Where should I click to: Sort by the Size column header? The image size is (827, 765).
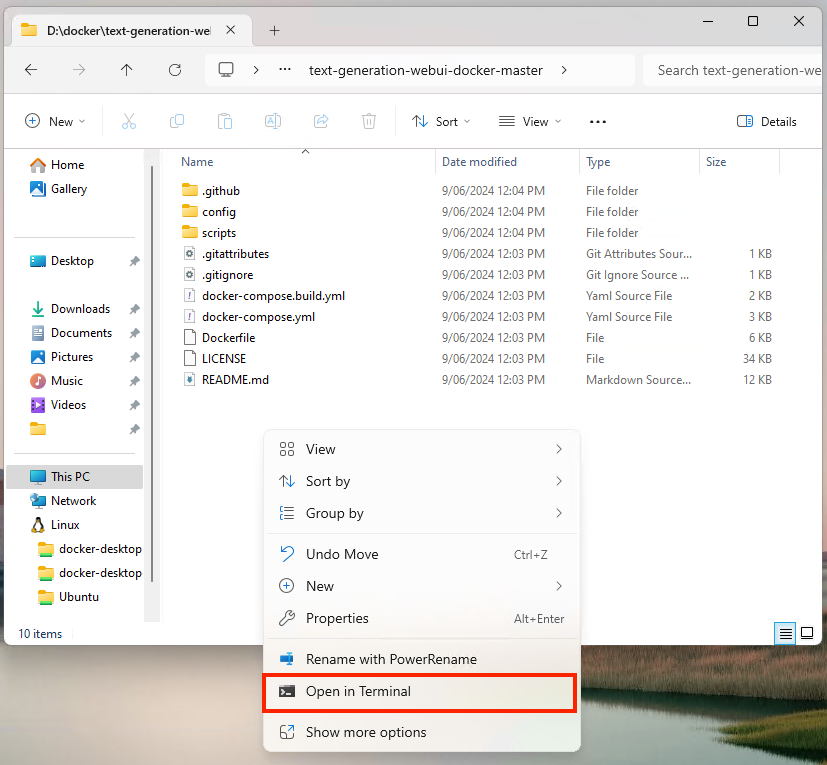pyautogui.click(x=716, y=162)
